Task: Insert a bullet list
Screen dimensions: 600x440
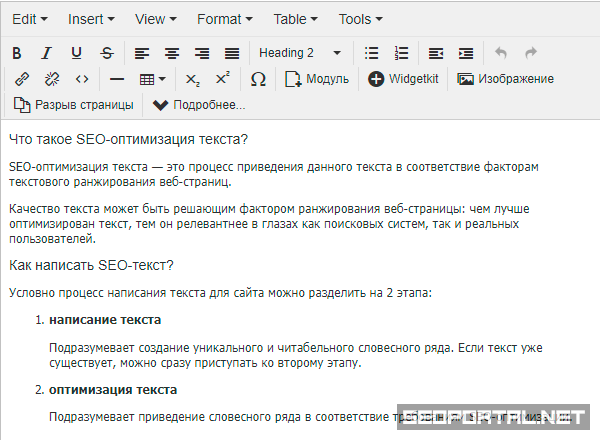Action: pyautogui.click(x=372, y=53)
